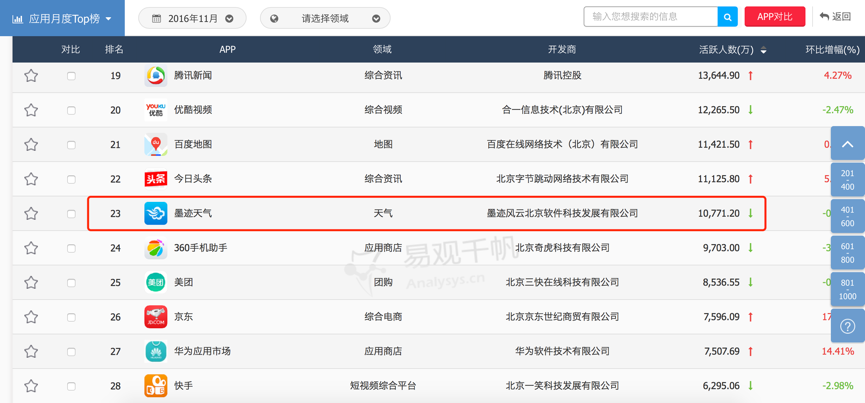Star the 华为应用市场 row as favorite
The width and height of the screenshot is (865, 403).
(x=31, y=351)
